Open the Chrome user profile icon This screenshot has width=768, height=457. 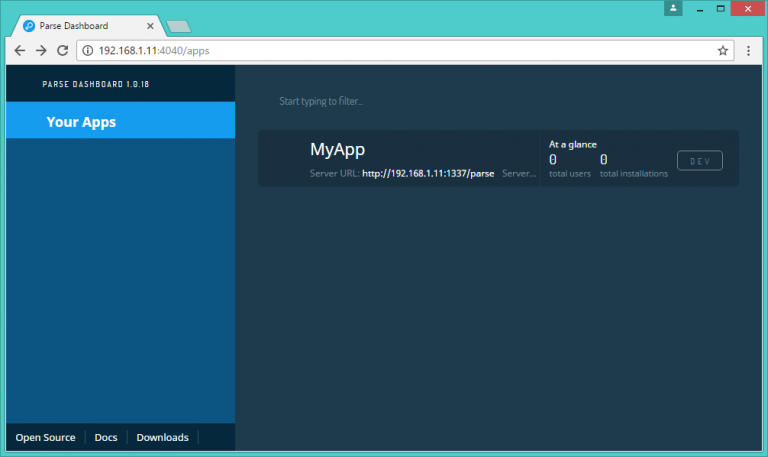pos(674,8)
